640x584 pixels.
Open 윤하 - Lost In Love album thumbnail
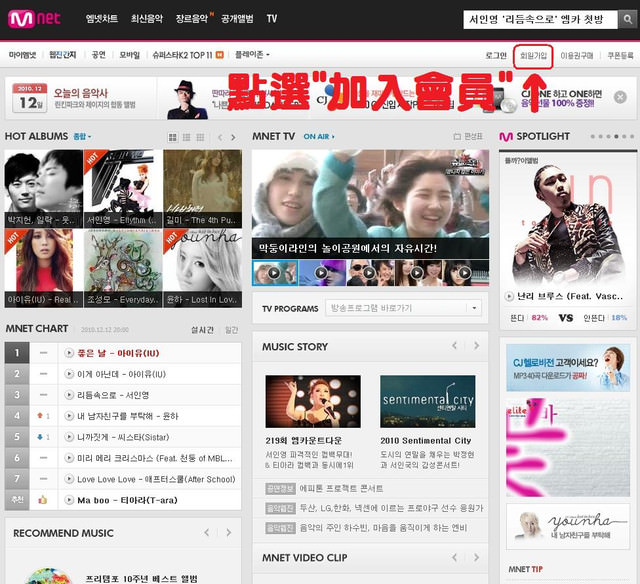202,268
